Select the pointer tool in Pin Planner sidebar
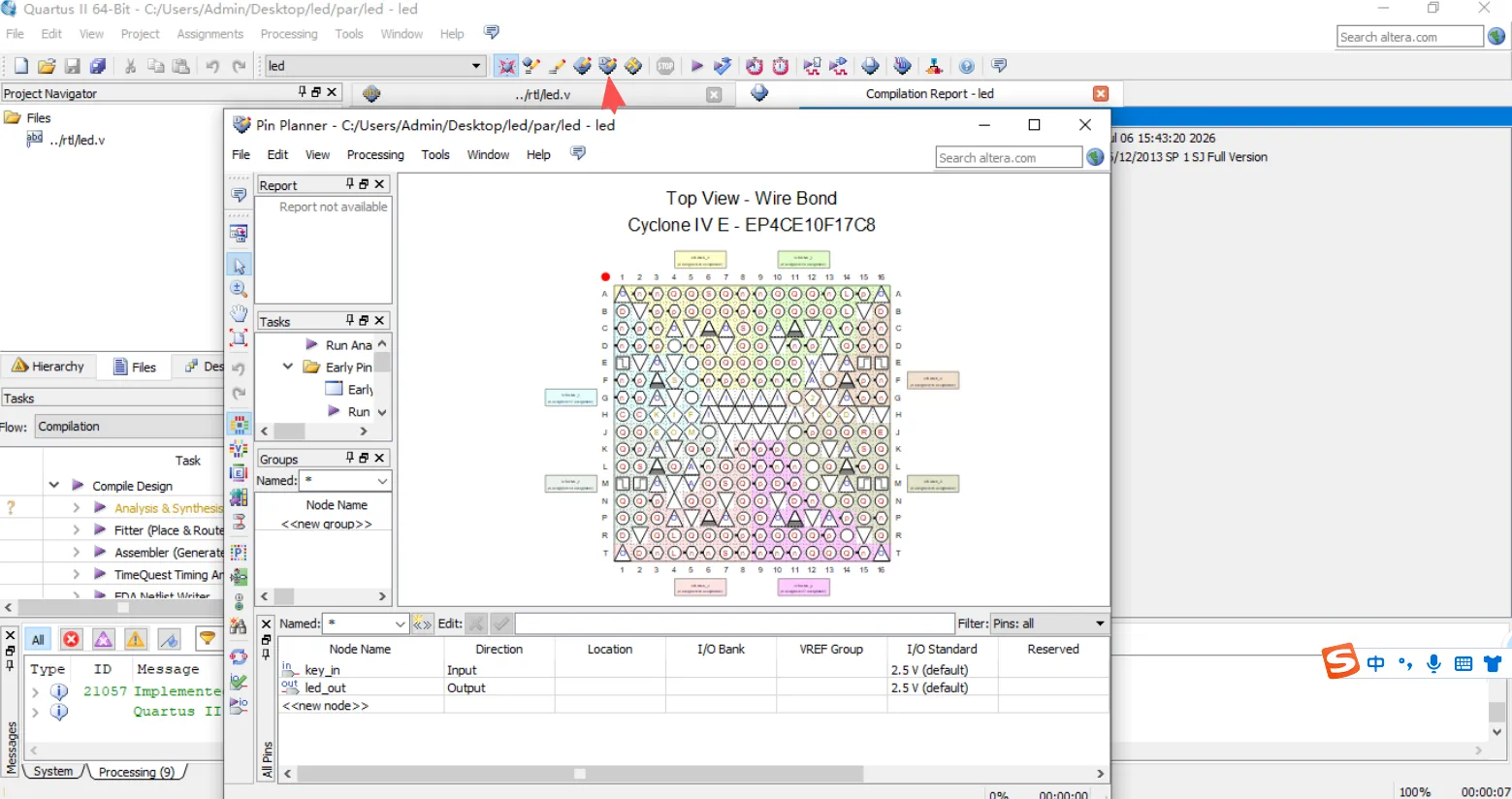This screenshot has height=799, width=1512. tap(239, 266)
